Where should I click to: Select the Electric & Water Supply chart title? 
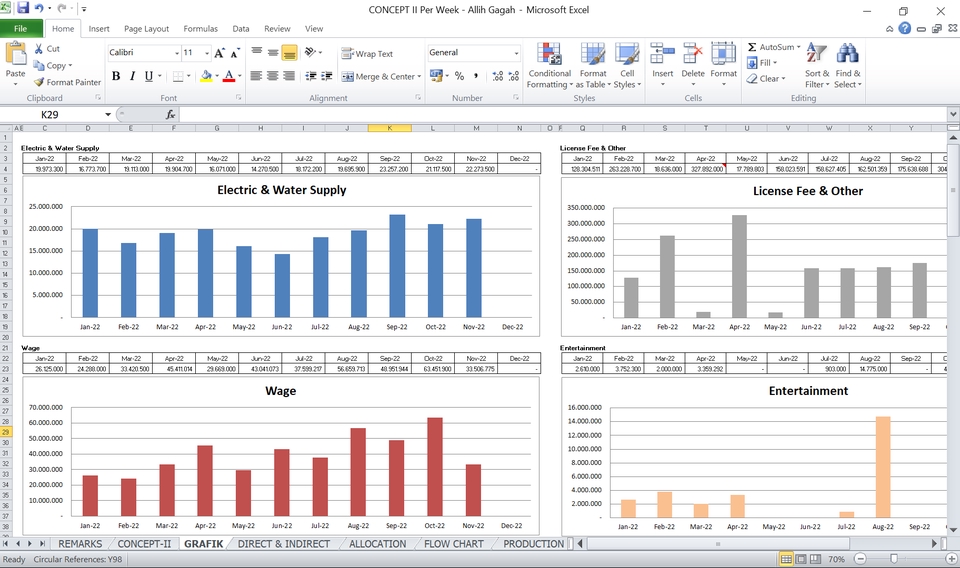(x=282, y=190)
